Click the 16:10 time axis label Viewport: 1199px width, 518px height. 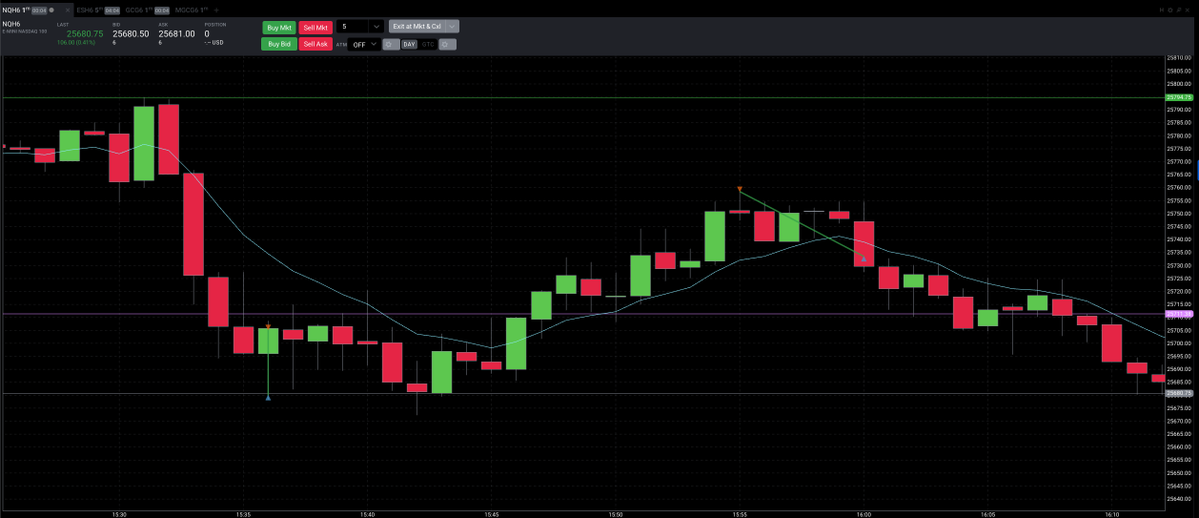point(1112,513)
